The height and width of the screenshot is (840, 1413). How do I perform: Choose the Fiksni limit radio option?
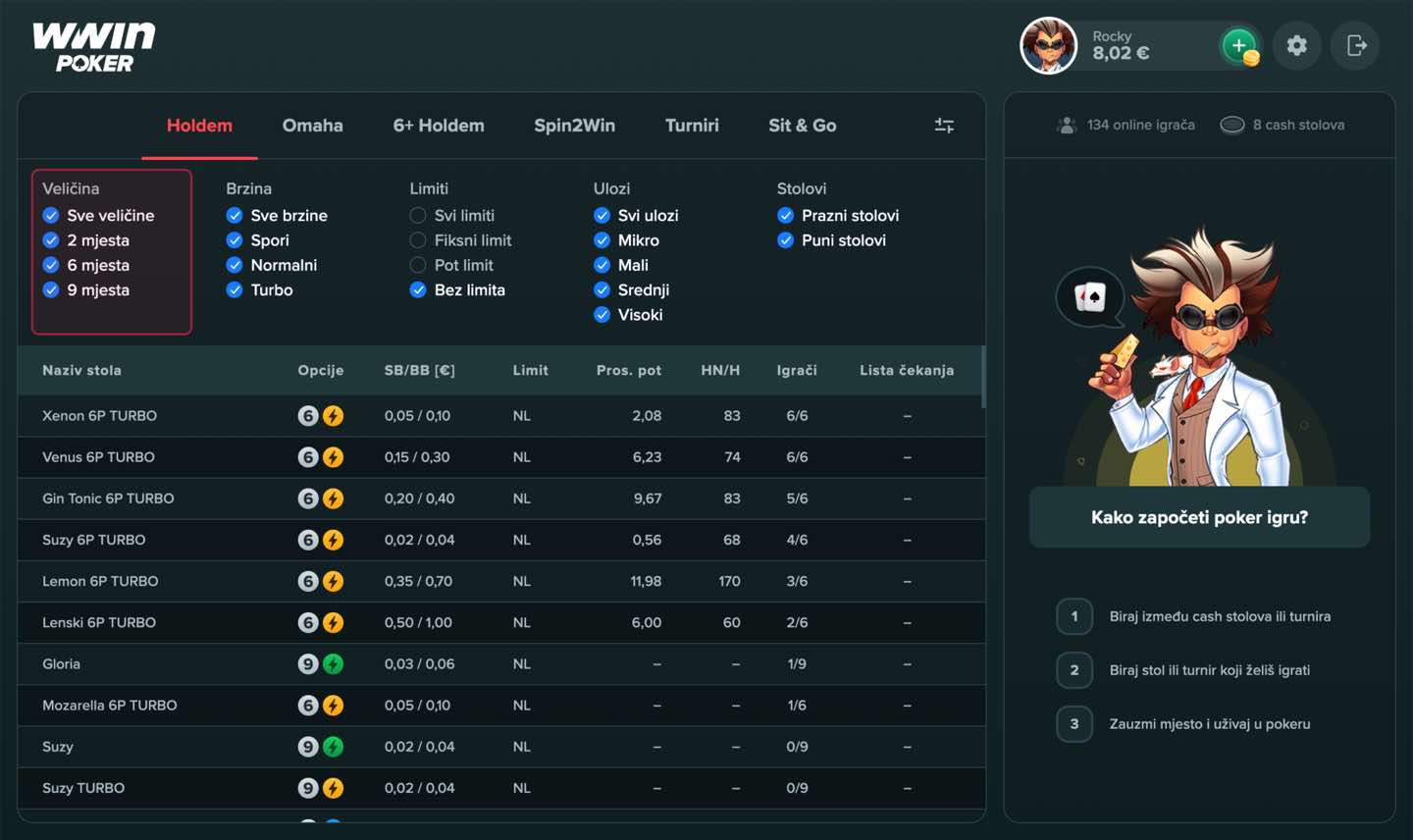418,240
